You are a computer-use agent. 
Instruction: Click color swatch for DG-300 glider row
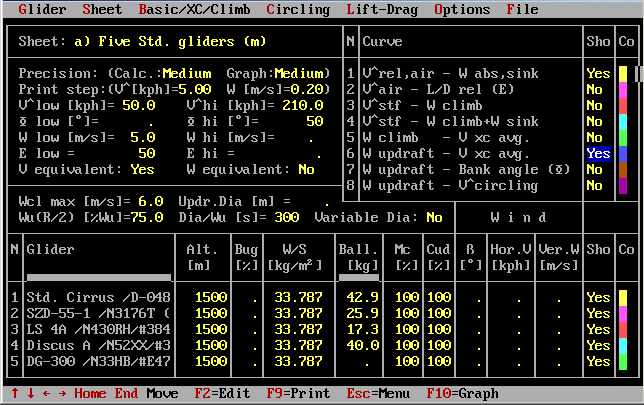(623, 361)
